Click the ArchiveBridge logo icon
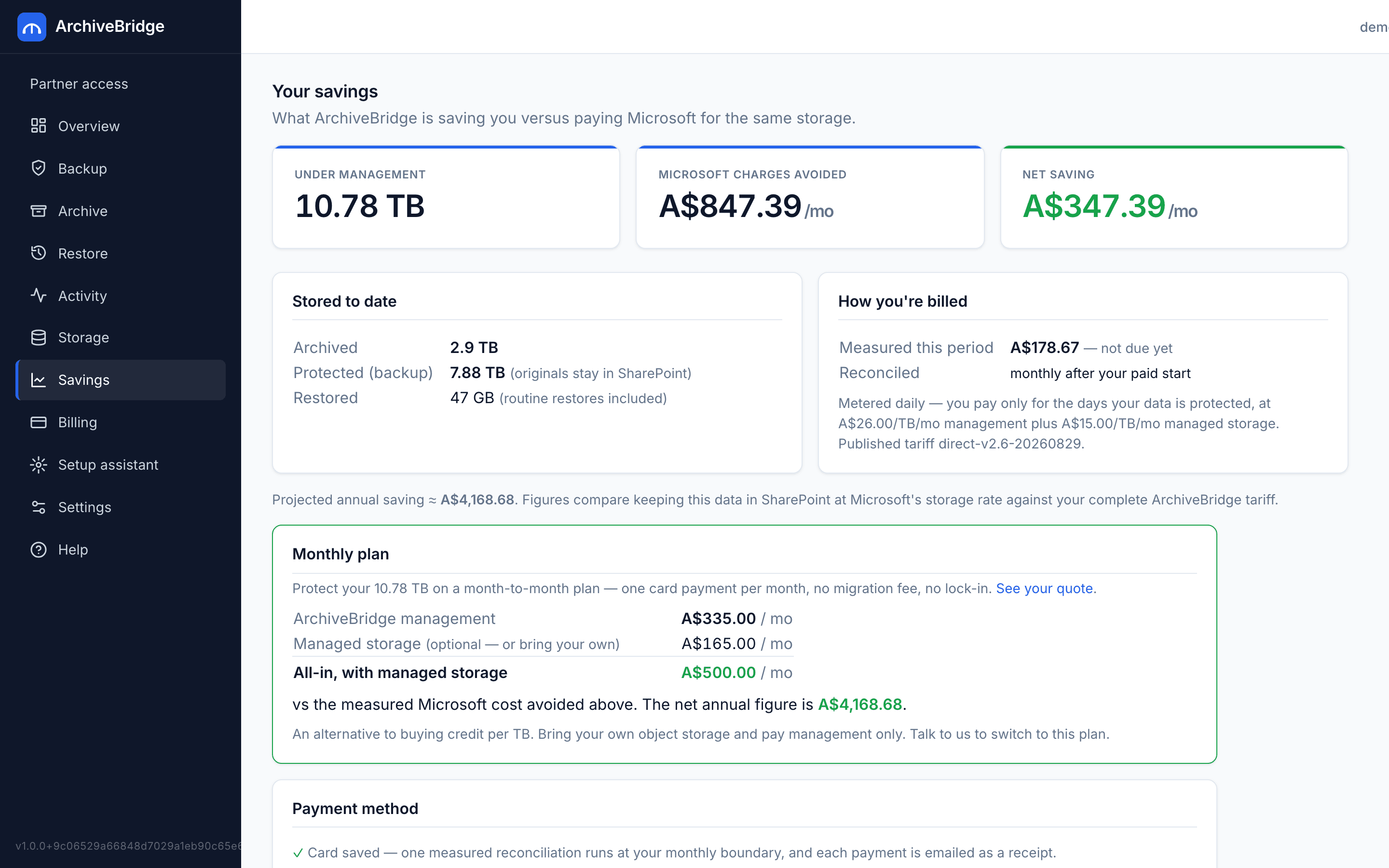This screenshot has height=868, width=1389. (x=31, y=27)
